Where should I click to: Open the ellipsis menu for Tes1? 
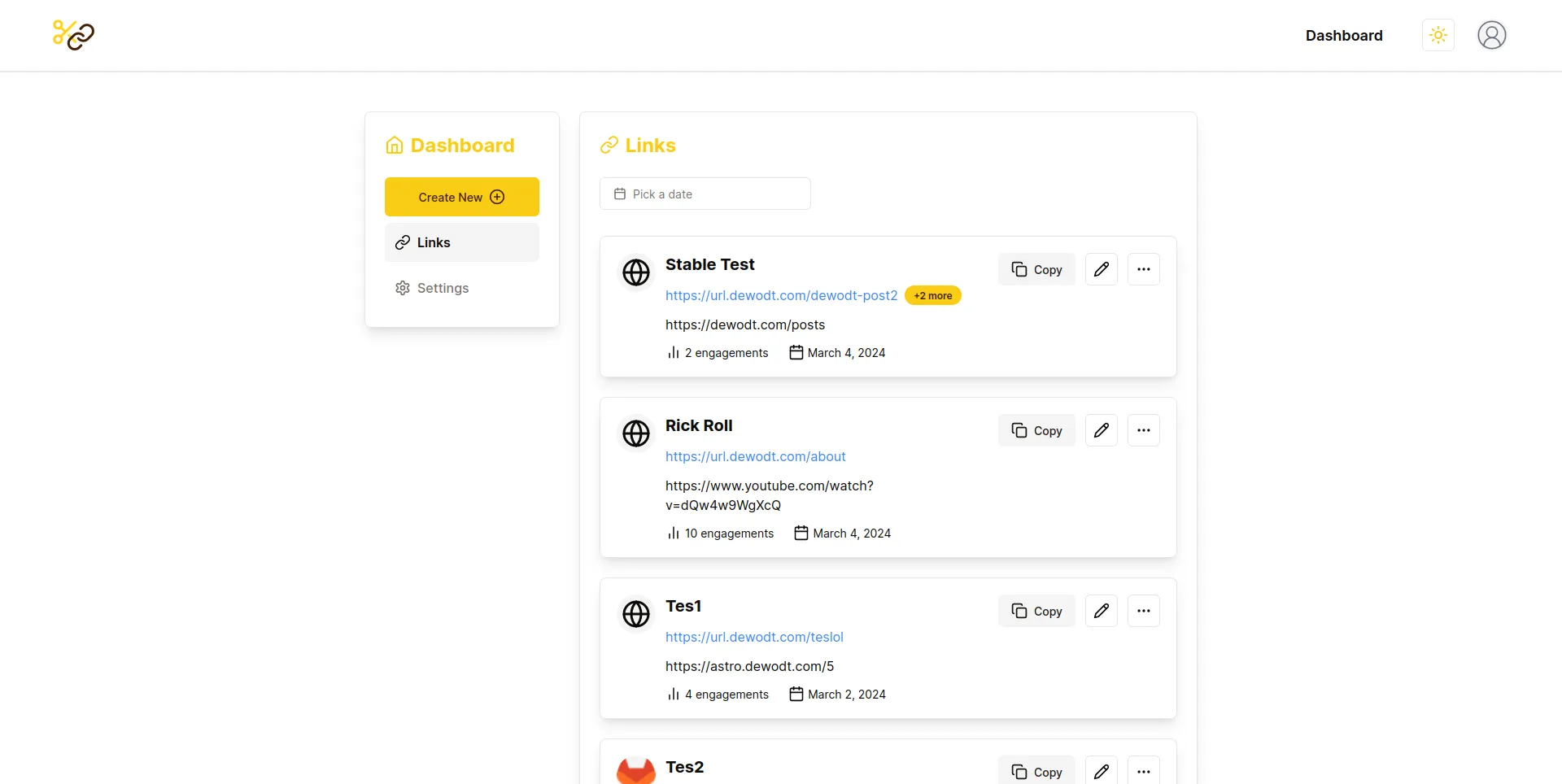pyautogui.click(x=1143, y=610)
